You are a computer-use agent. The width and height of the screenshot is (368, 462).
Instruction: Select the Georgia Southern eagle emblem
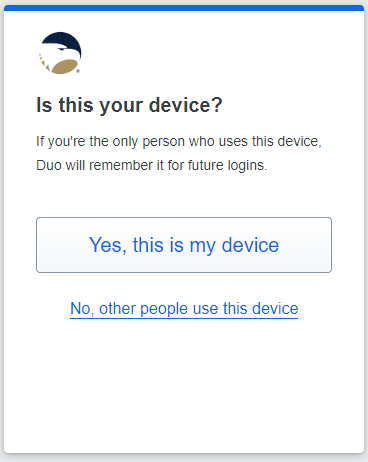point(60,53)
